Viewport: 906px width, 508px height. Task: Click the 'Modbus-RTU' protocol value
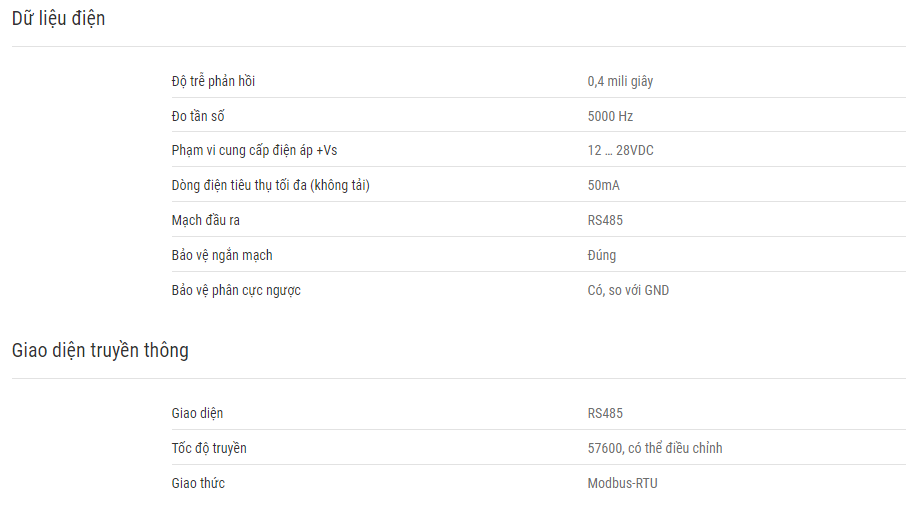point(622,483)
